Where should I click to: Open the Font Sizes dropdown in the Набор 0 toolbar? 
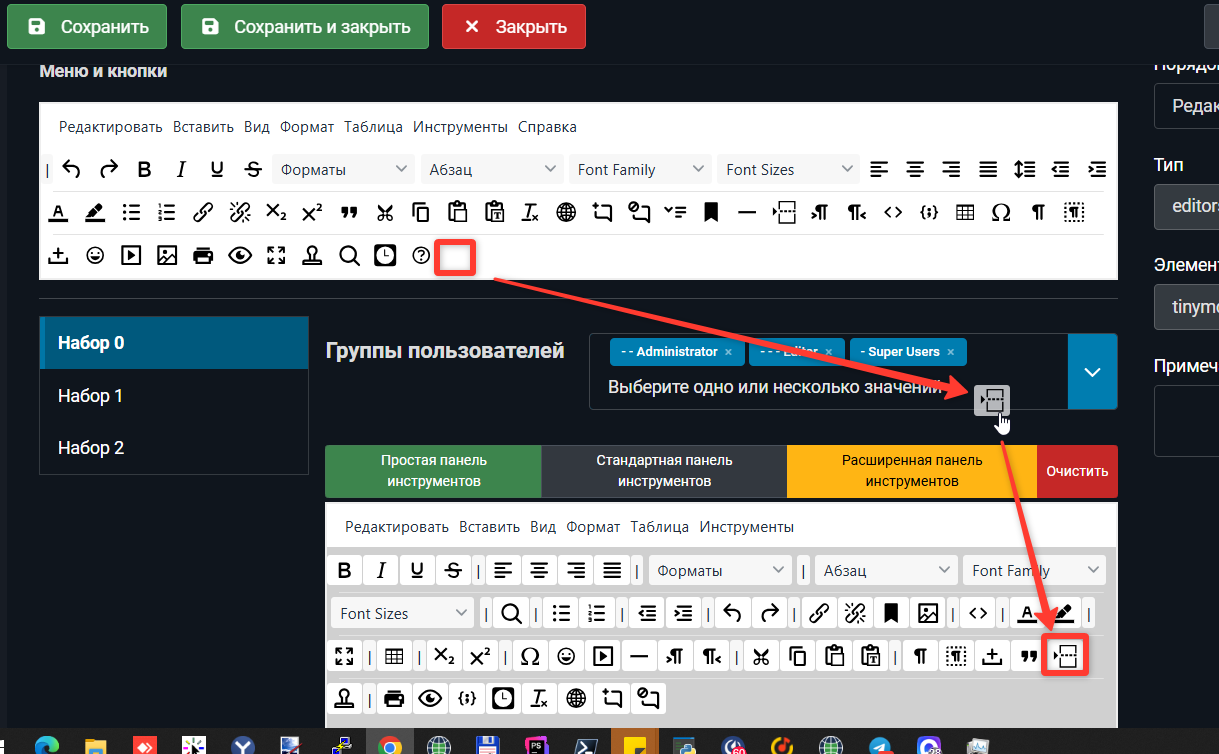(403, 613)
